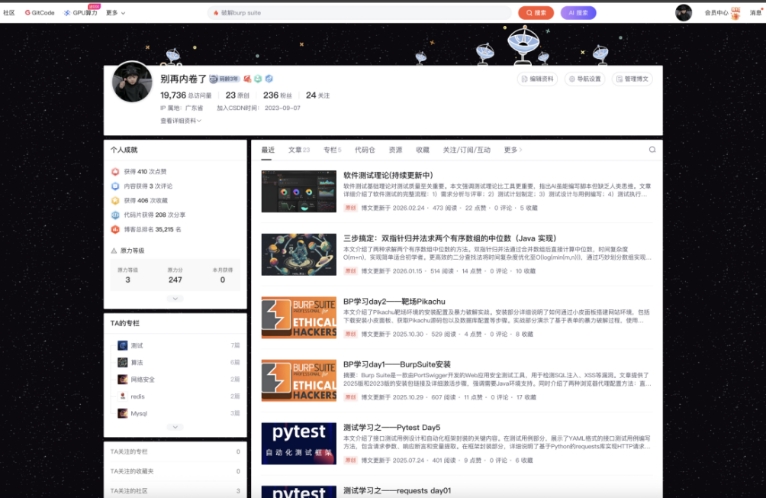
Task: Click the GitCode logo icon in top bar
Action: pyautogui.click(x=27, y=13)
